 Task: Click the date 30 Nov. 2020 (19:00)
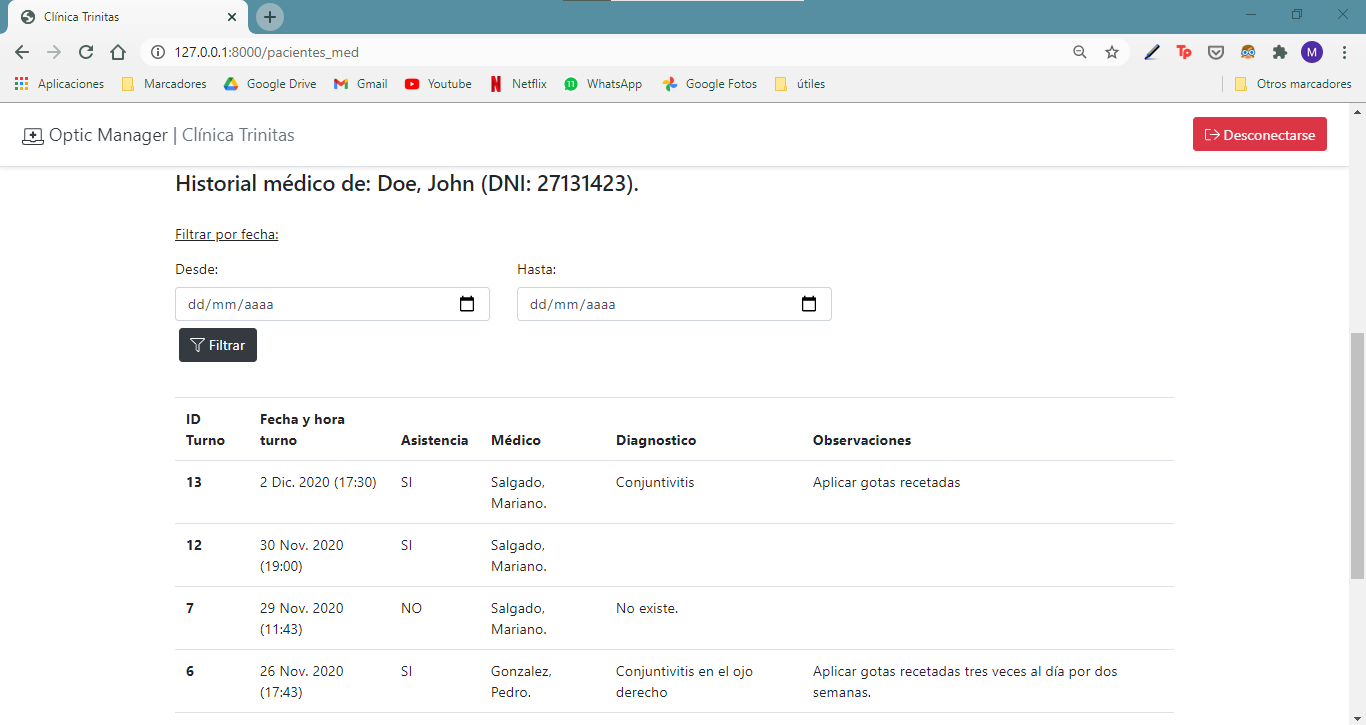(x=302, y=555)
